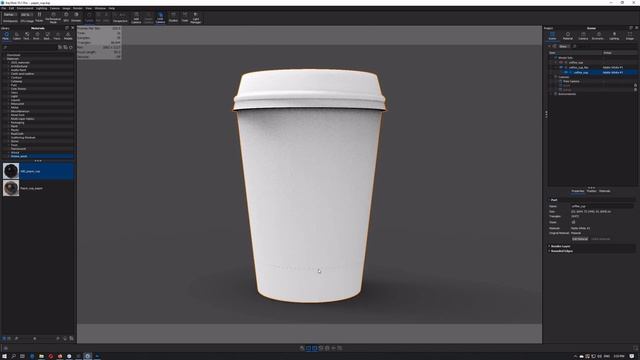Click the Add Camera toolbar icon
The height and width of the screenshot is (360, 640).
[136, 18]
